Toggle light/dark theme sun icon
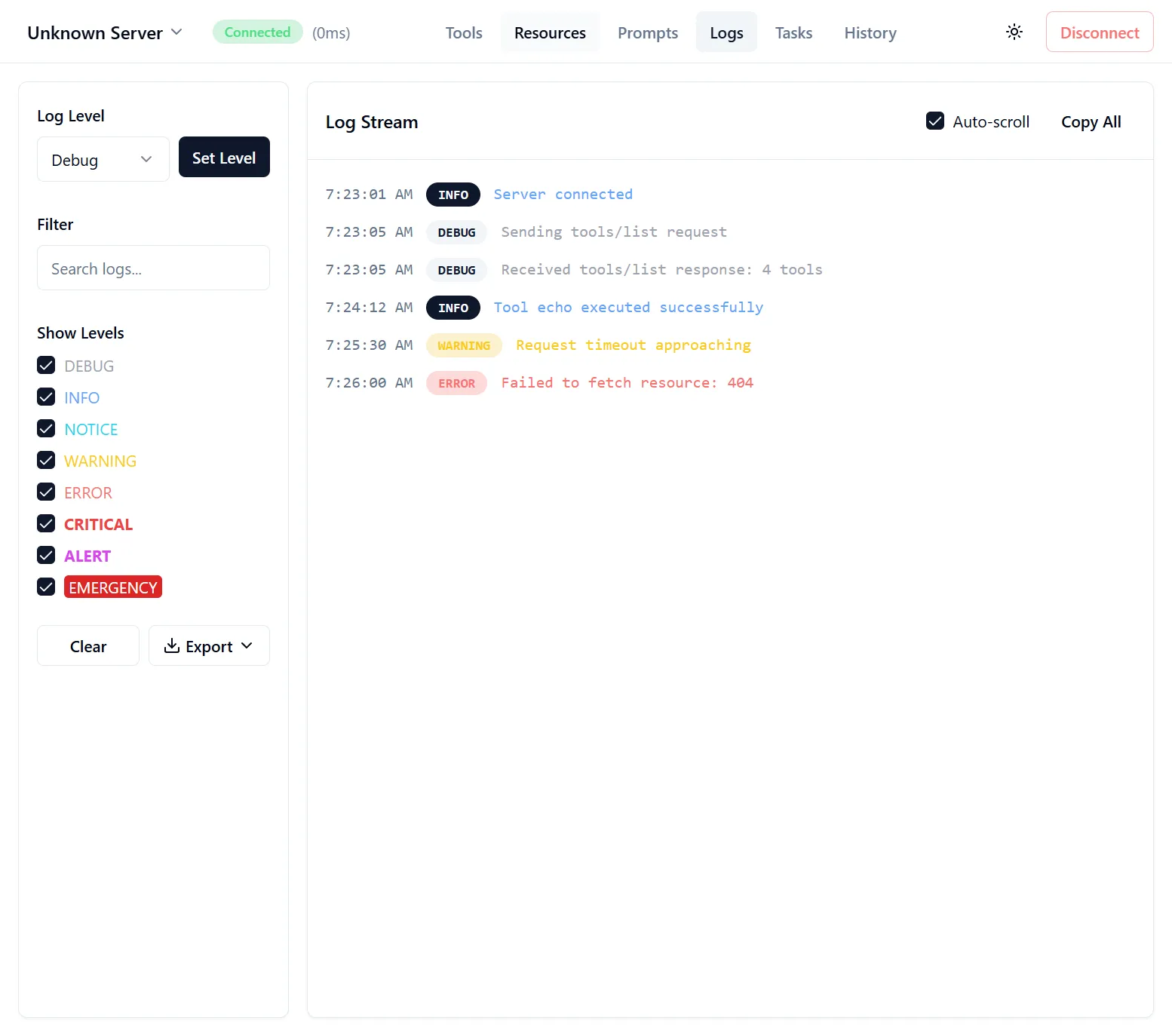This screenshot has width=1172, height=1036. tap(1014, 32)
